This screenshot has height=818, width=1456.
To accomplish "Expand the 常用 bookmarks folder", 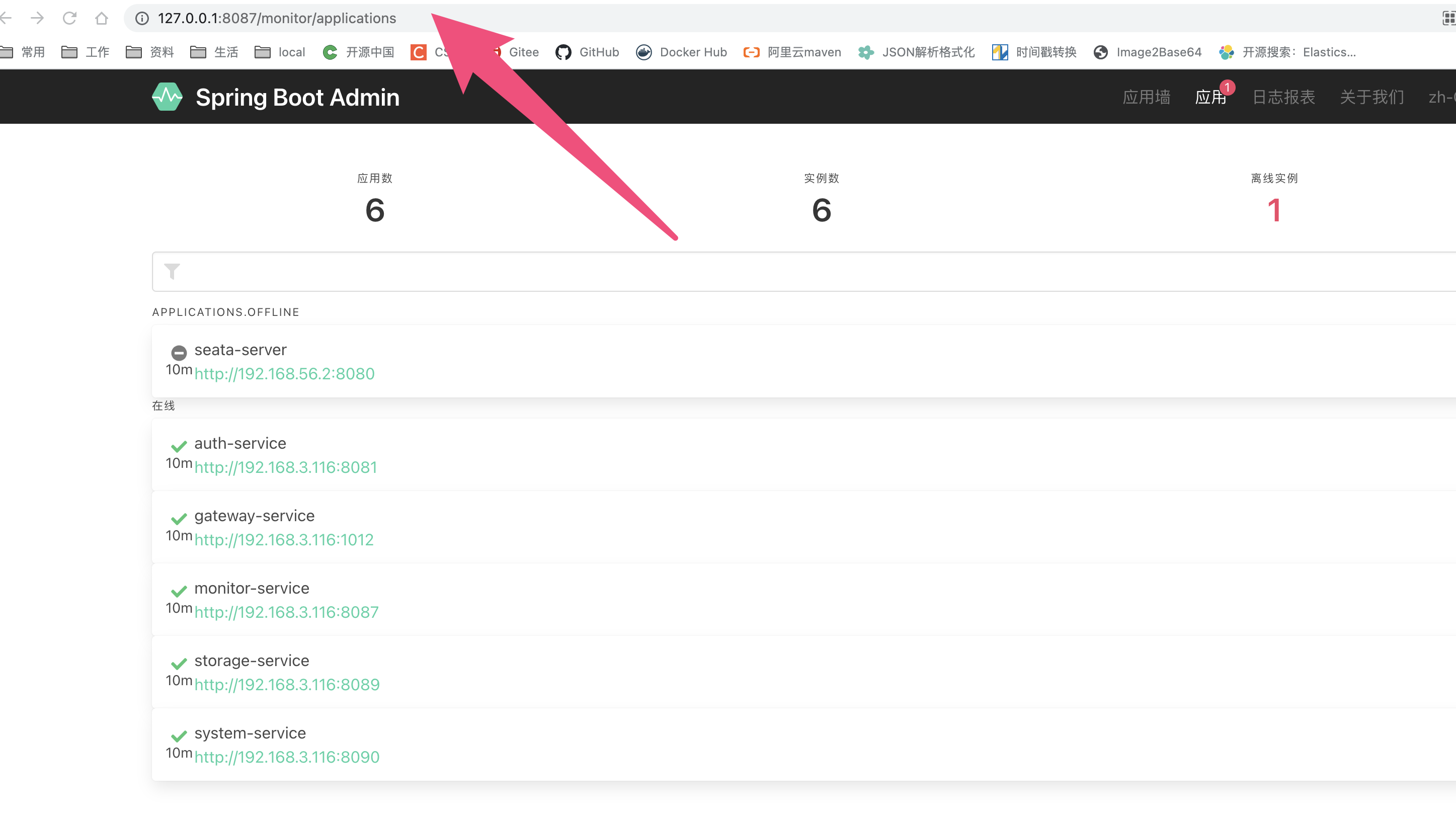I will [24, 52].
